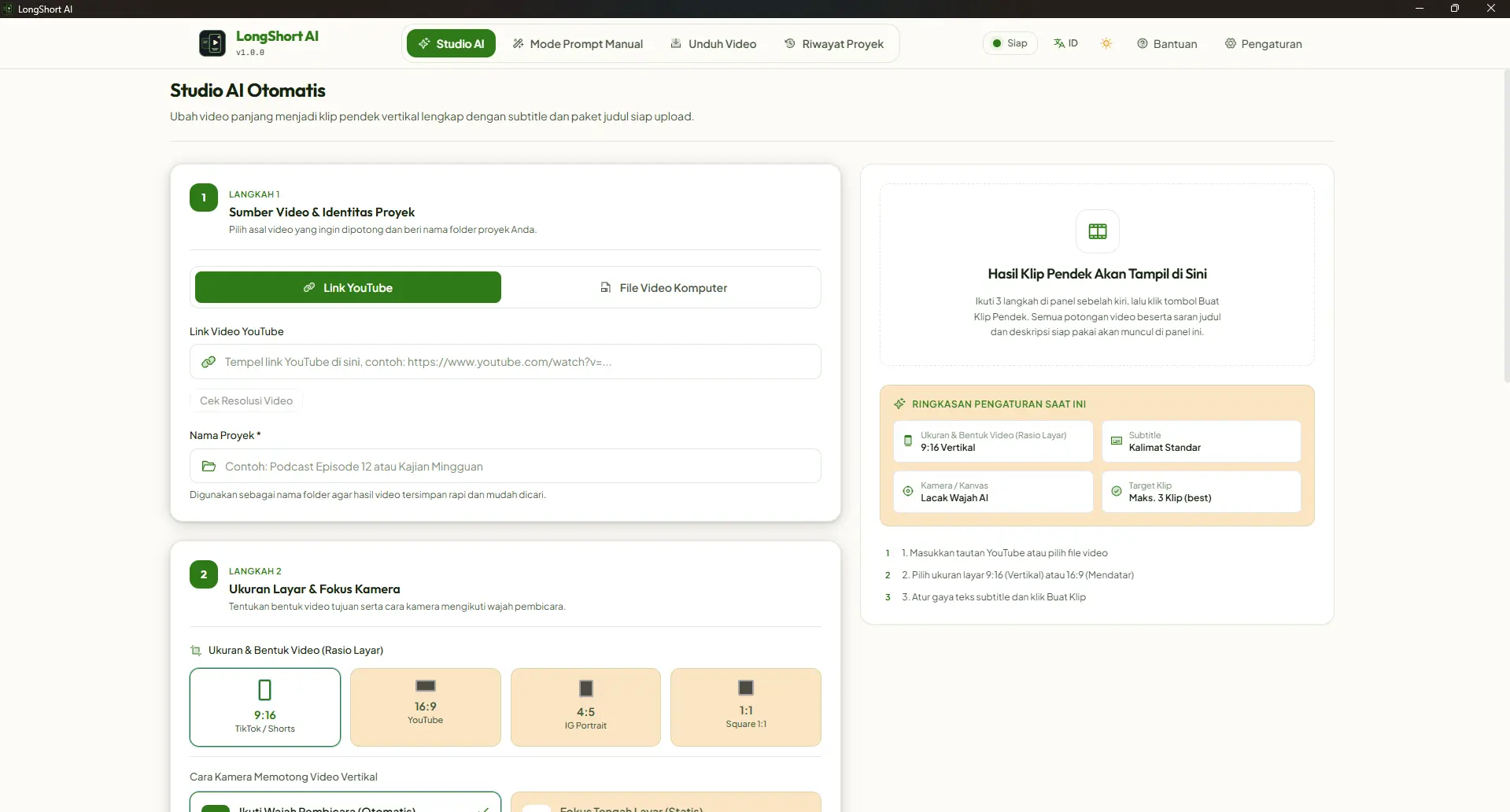The image size is (1510, 812).
Task: Open the Studio AI tab
Action: point(451,43)
